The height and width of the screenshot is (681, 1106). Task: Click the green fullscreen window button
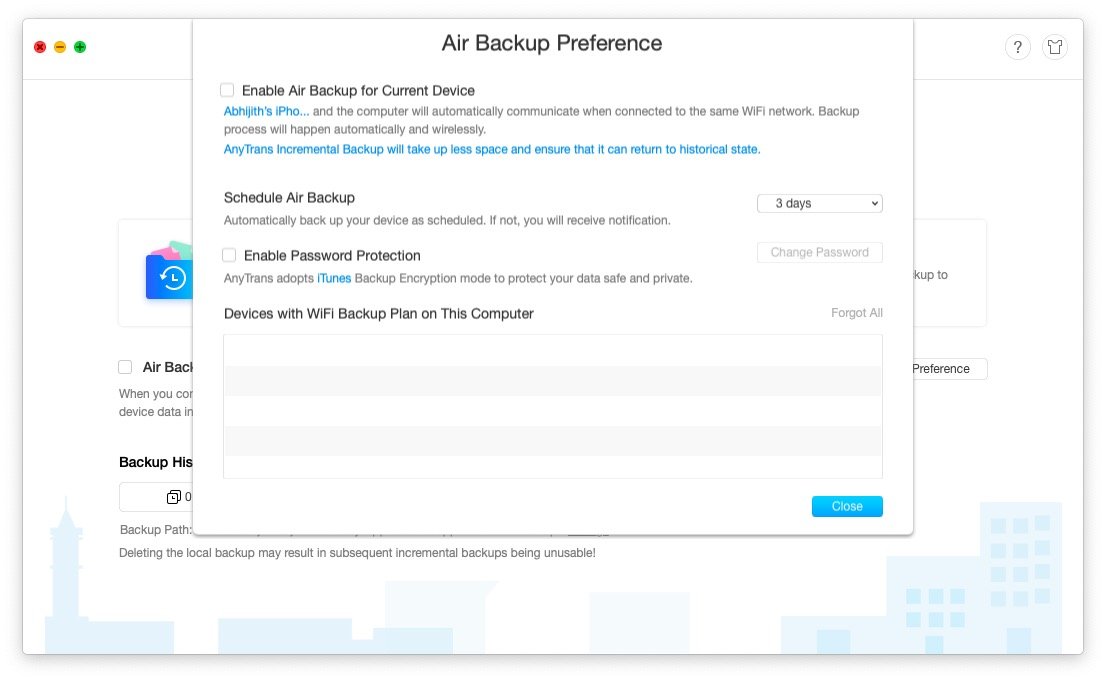click(80, 47)
